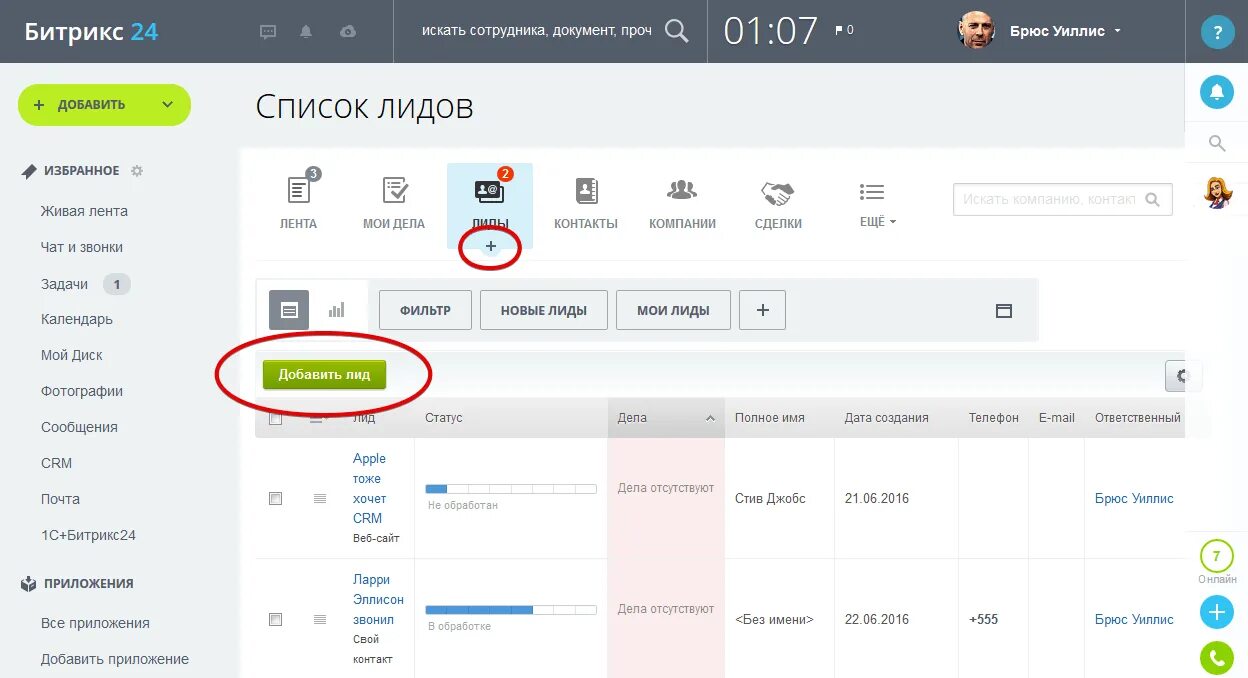Open lead Apple тоже хочет CRM
1248x678 pixels.
pos(369,488)
